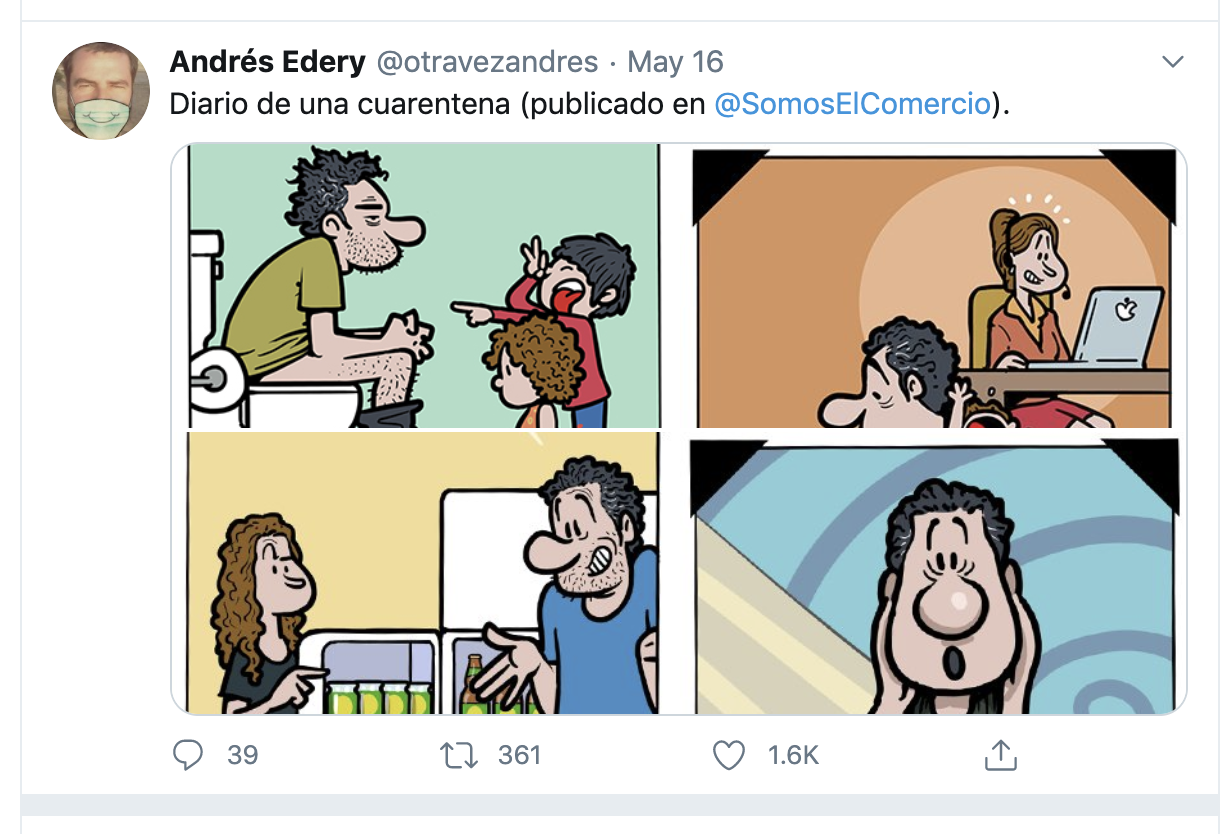Open Andrés Edery's profile picture
The width and height of the screenshot is (1224, 834).
(100, 91)
